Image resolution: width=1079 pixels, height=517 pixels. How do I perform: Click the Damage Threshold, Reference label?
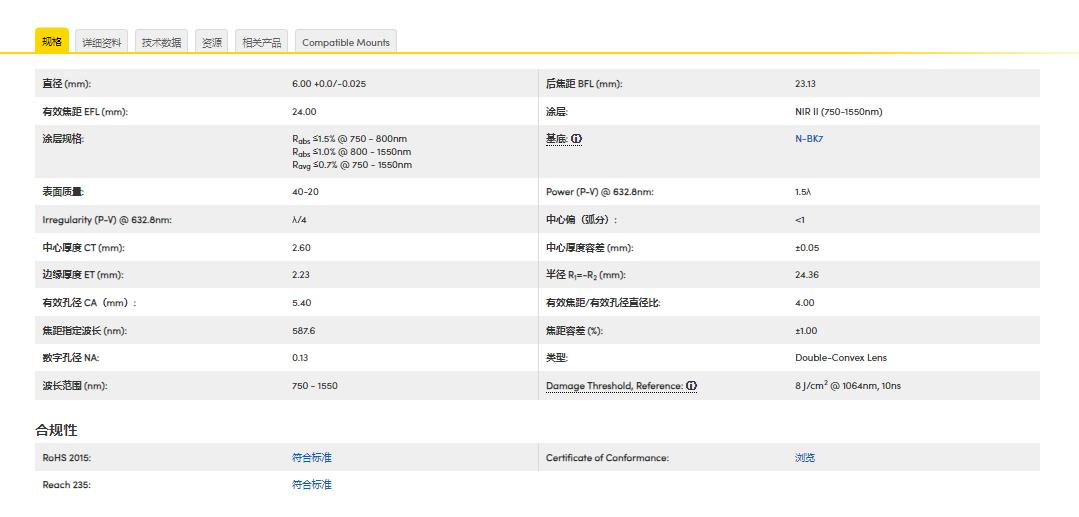pyautogui.click(x=615, y=386)
